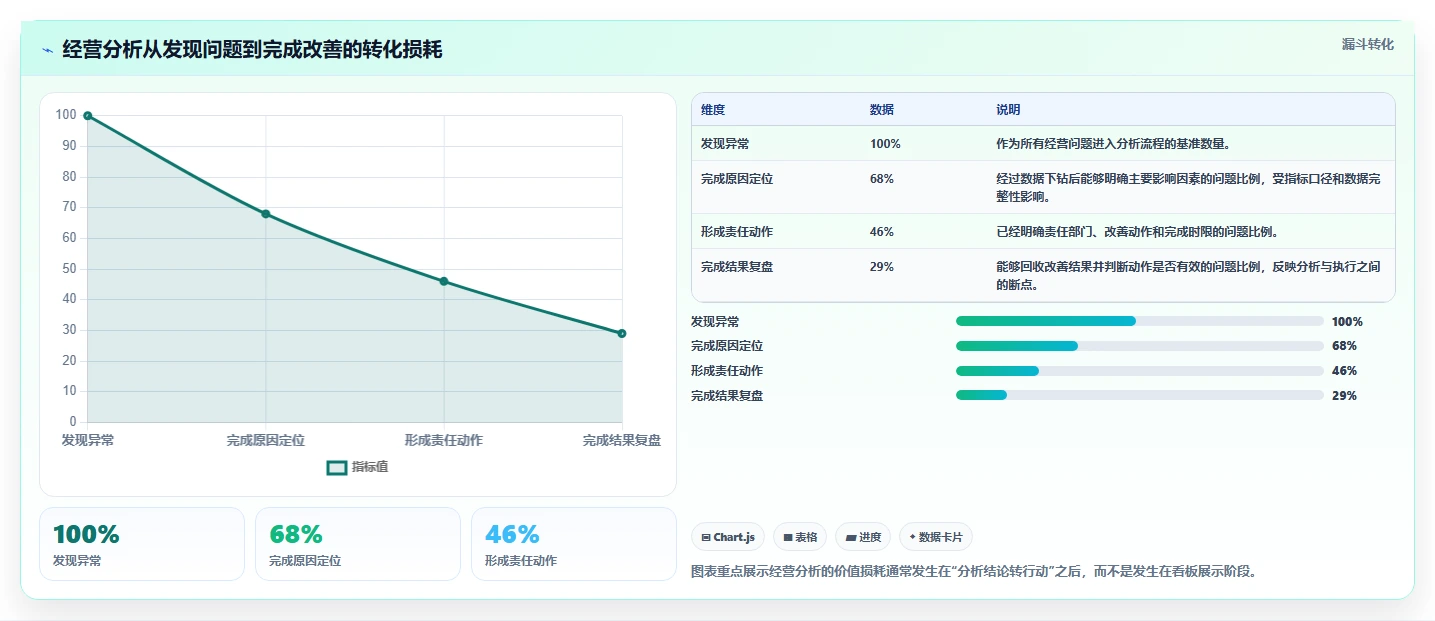The width and height of the screenshot is (1435, 621).
Task: Open the 100% 发现异常 stat card
Action: click(x=142, y=544)
